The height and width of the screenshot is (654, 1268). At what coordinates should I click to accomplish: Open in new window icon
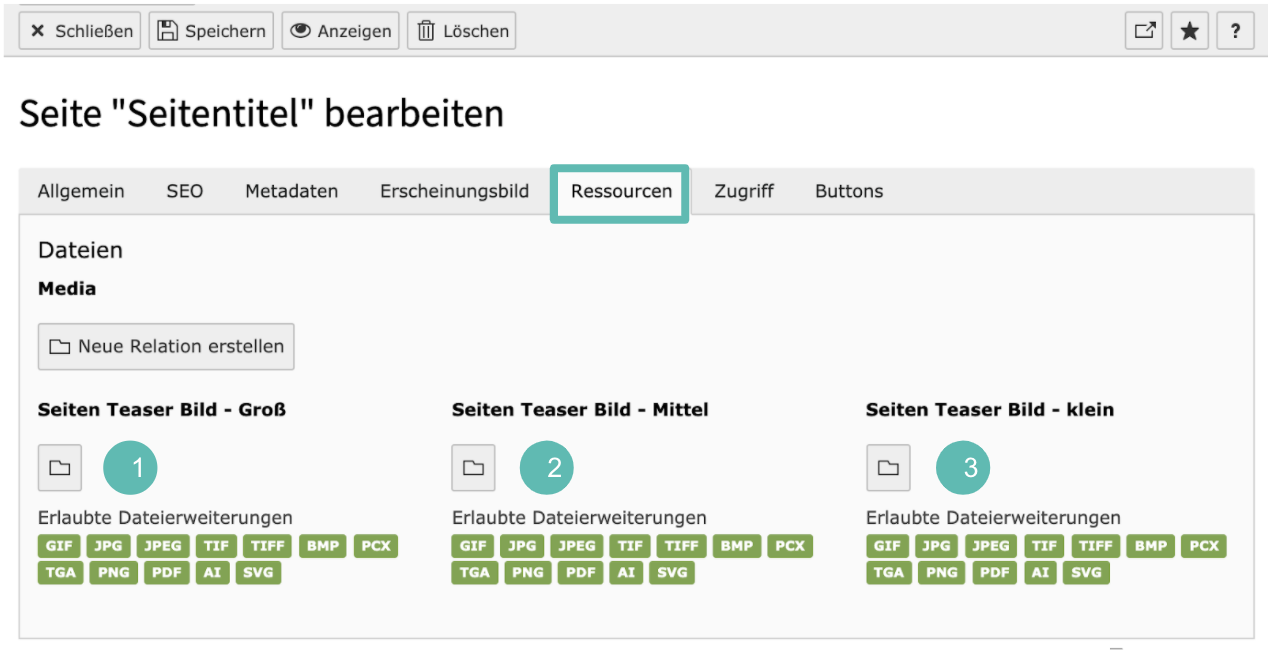point(1144,31)
